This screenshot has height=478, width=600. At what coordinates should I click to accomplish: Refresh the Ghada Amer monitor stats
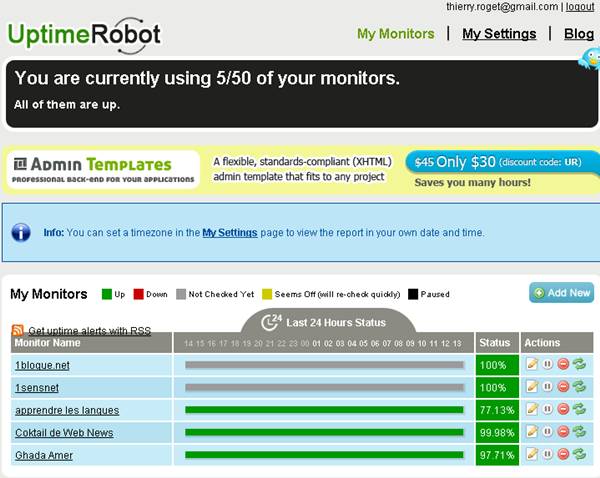pos(579,454)
